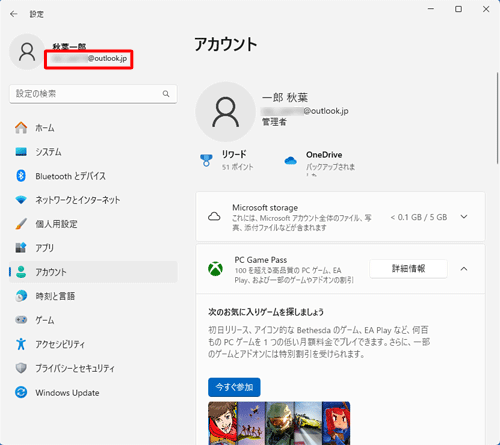Click the 時刻と言語 globe icon
Viewport: 500px width, 445px height.
point(21,296)
